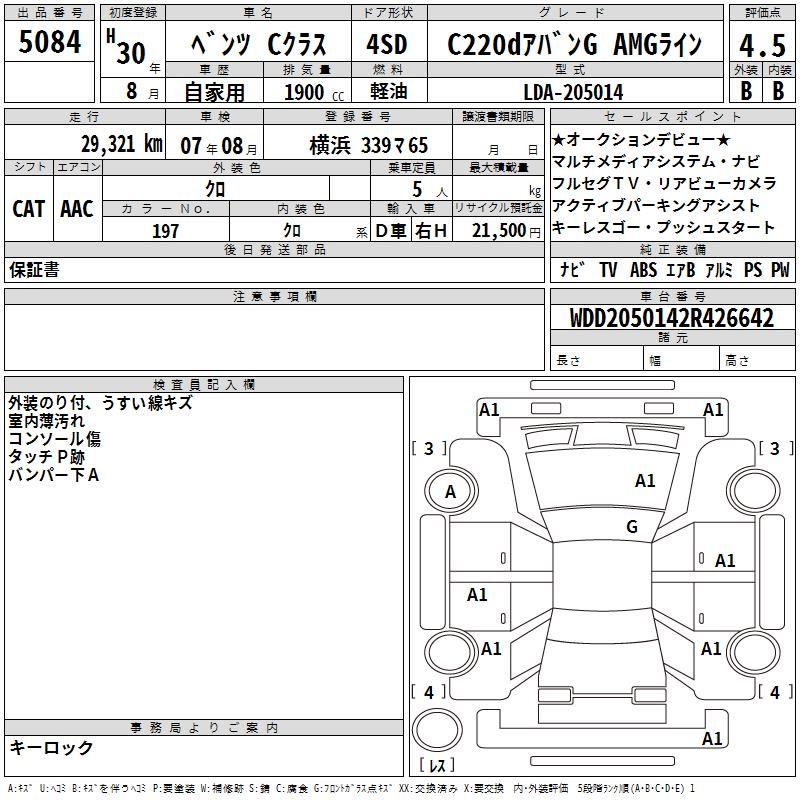Click the 注意事項欄 header
This screenshot has height=800, width=800.
pos(274,296)
